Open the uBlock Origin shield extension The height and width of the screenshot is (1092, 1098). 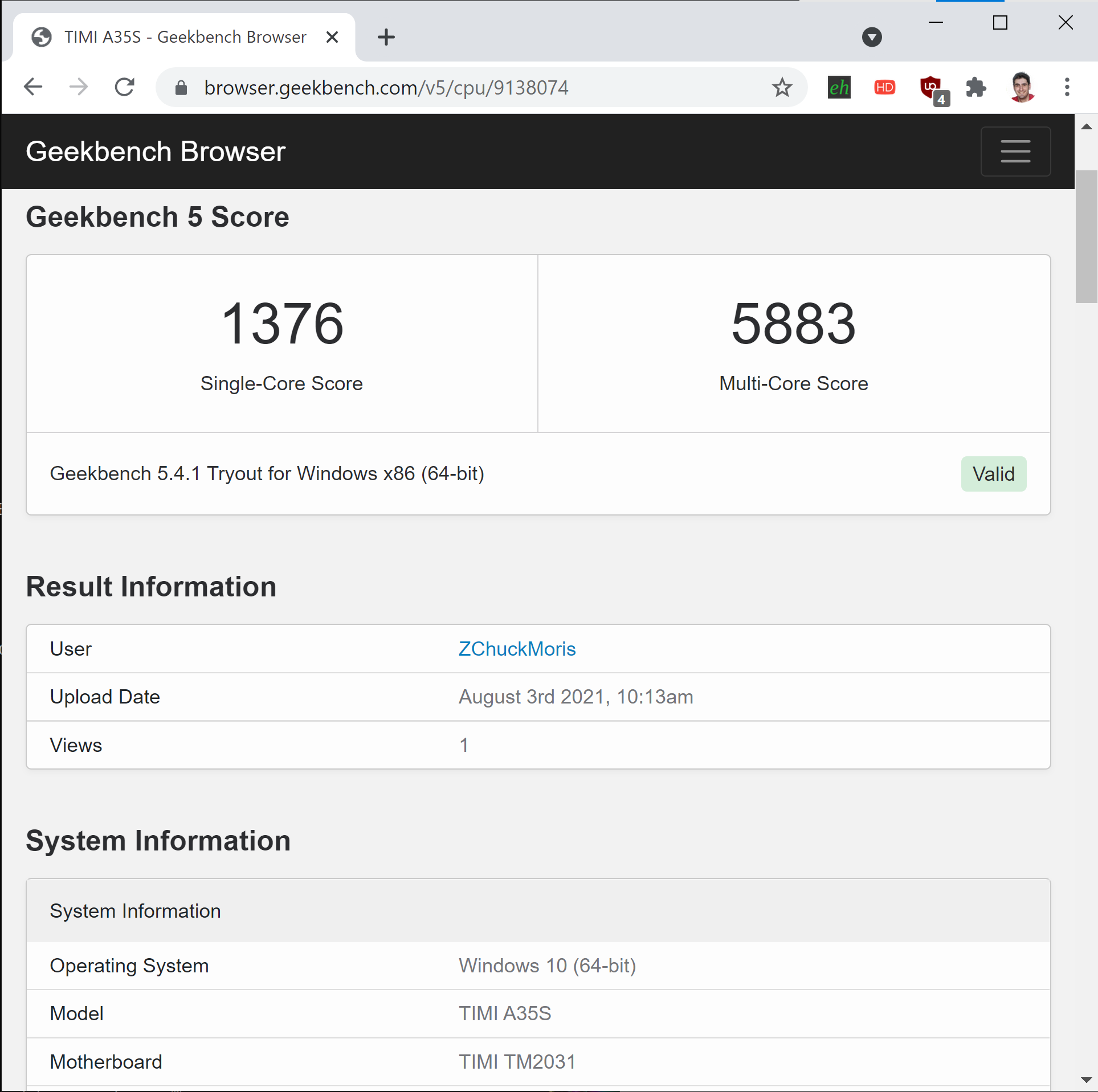(933, 89)
